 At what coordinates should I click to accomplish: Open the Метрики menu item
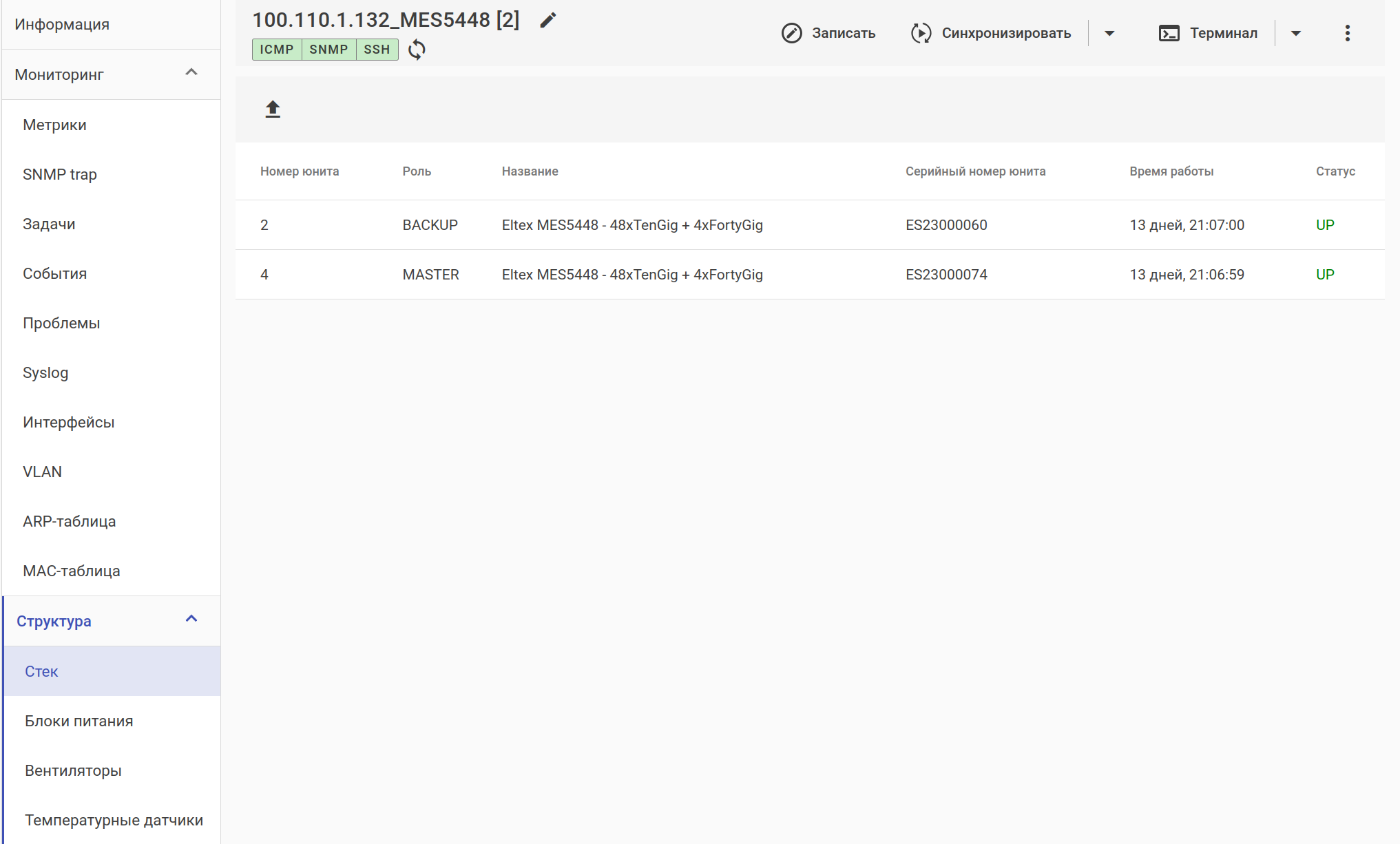point(54,125)
